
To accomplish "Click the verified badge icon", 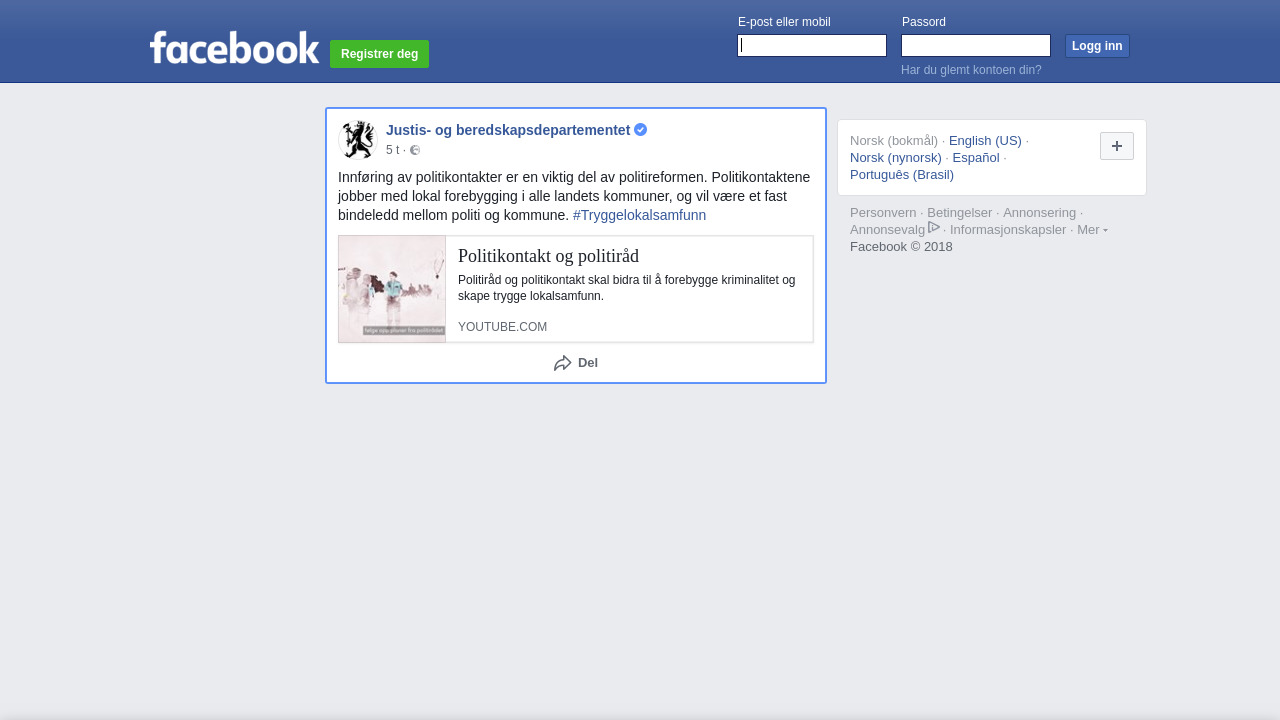I will coord(641,130).
